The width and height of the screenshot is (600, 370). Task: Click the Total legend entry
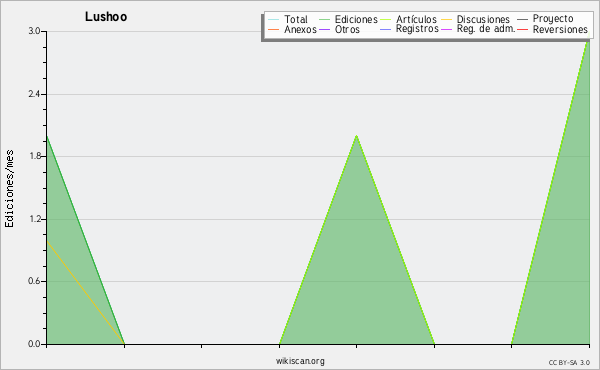(288, 19)
